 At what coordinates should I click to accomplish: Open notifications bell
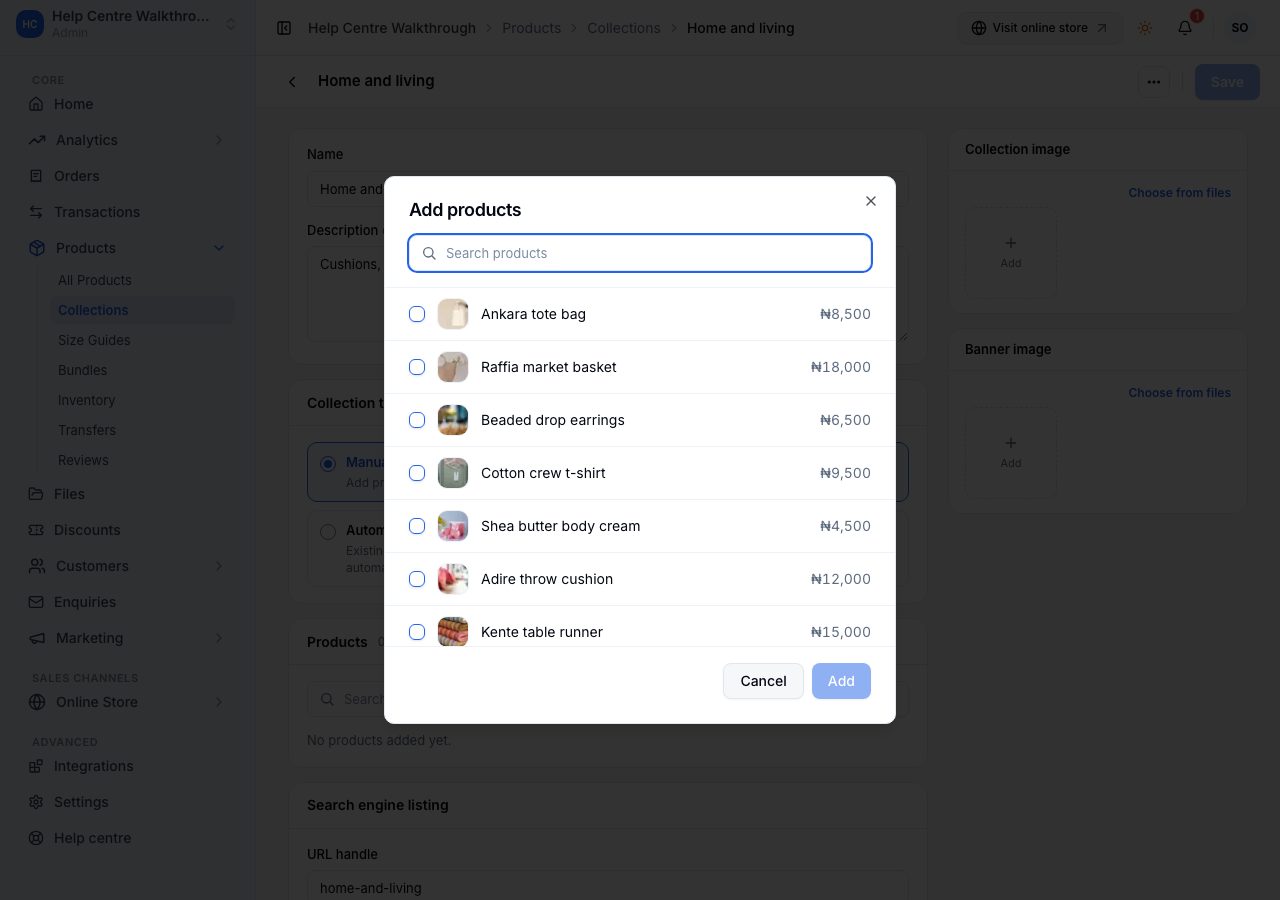pos(1185,28)
